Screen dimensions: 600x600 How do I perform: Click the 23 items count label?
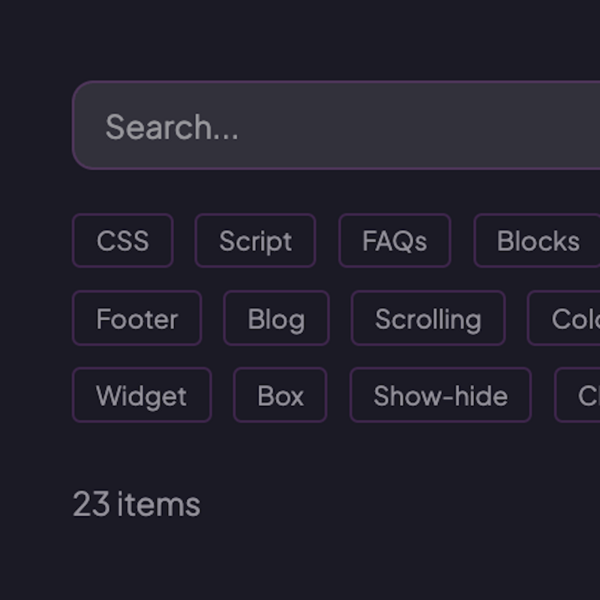[x=136, y=504]
